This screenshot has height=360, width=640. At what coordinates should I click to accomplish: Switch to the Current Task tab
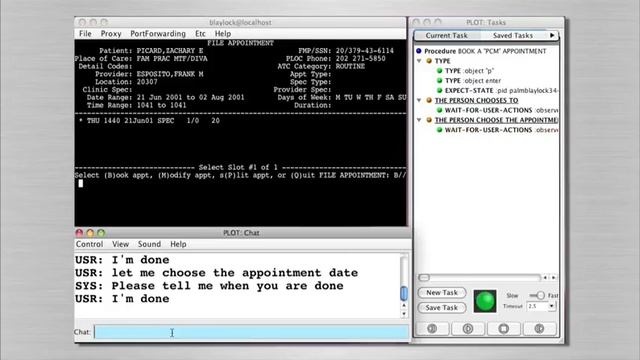[x=447, y=36]
